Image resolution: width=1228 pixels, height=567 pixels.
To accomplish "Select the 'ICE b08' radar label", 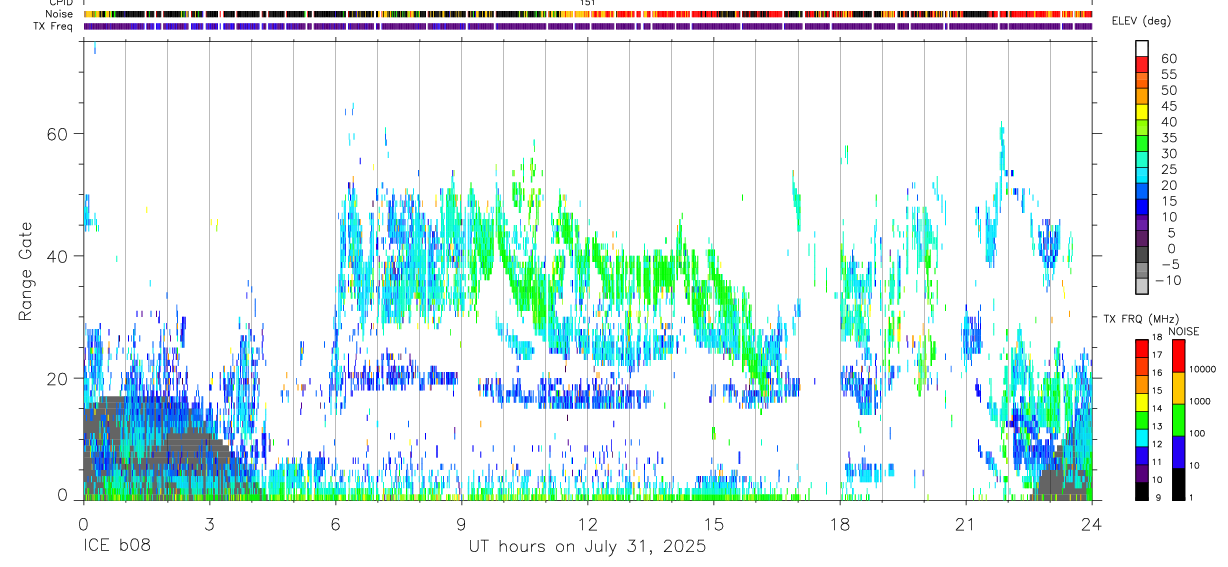I will (x=119, y=547).
